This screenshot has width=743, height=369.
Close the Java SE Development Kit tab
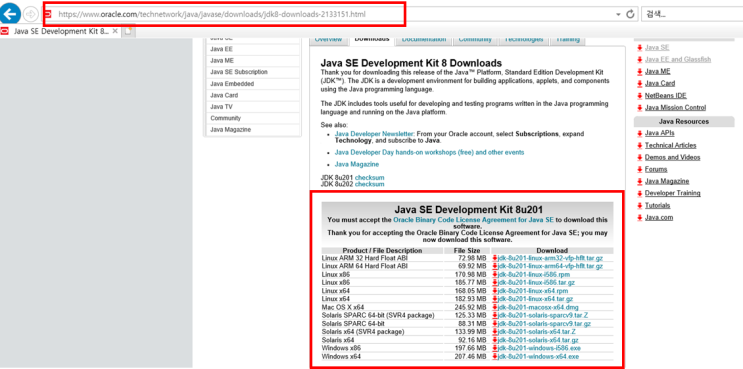click(115, 31)
